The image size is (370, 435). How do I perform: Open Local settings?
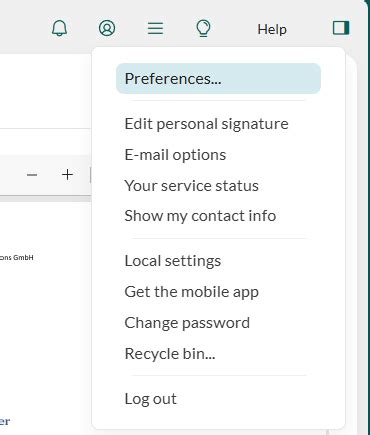[173, 261]
